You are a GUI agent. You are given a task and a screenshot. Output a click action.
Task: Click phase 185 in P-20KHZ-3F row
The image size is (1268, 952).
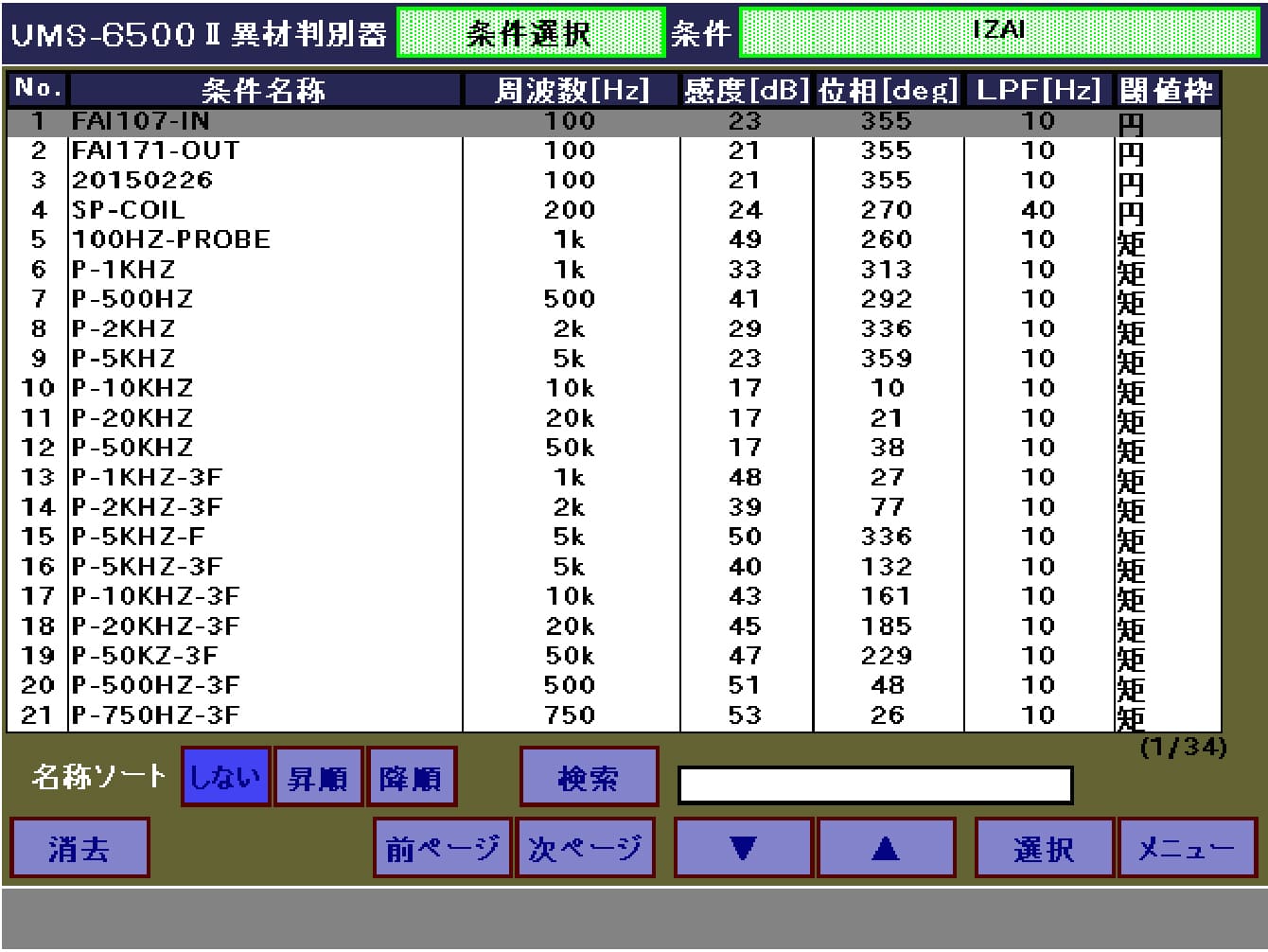[887, 626]
